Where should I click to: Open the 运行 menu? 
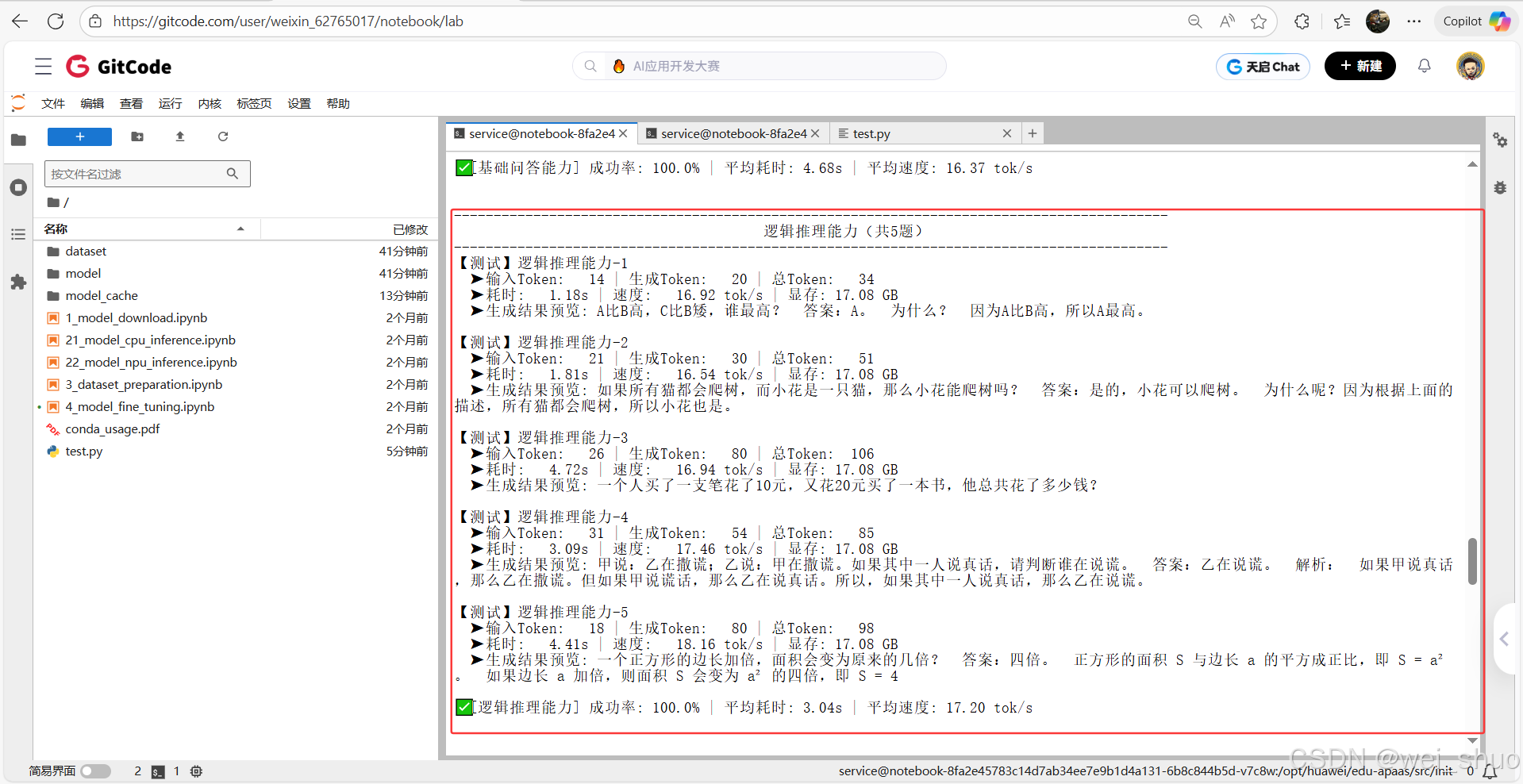(170, 103)
